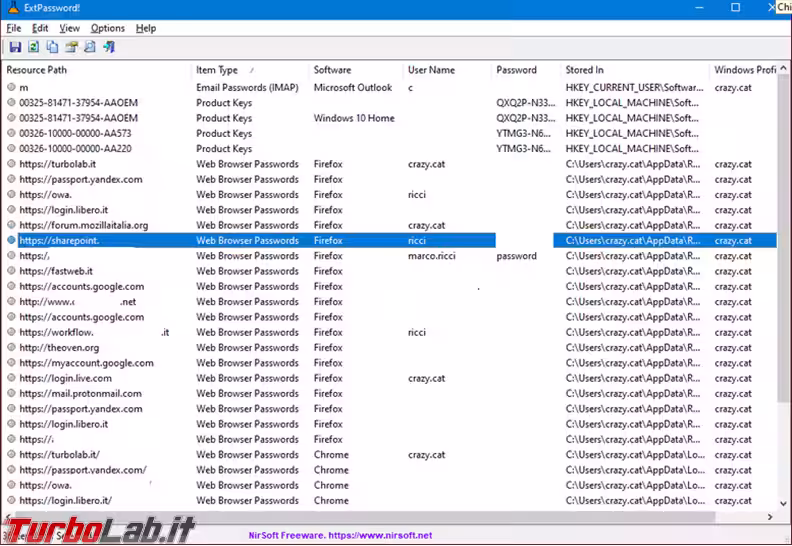The height and width of the screenshot is (546, 792).
Task: Click the Exit toolbar icon
Action: pos(109,47)
